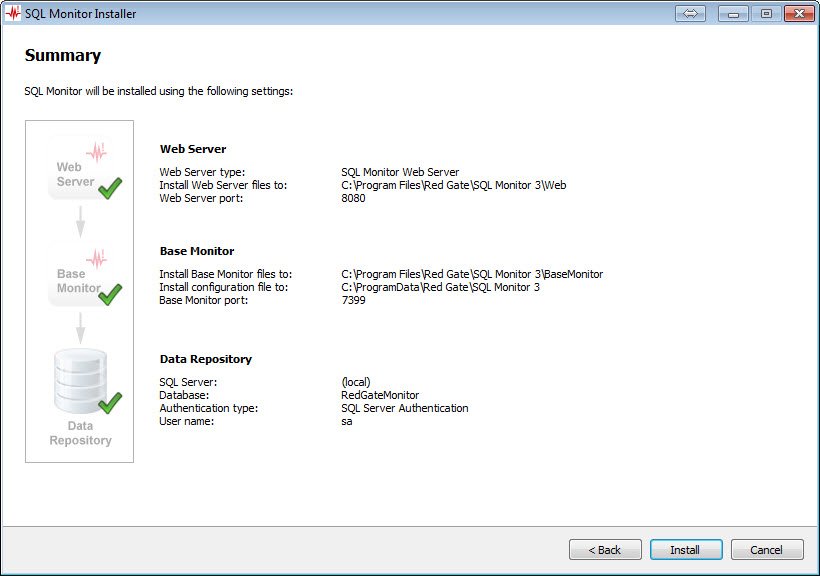Viewport: 820px width, 576px height.
Task: Click the 'Web Server' section heading
Action: coord(193,149)
